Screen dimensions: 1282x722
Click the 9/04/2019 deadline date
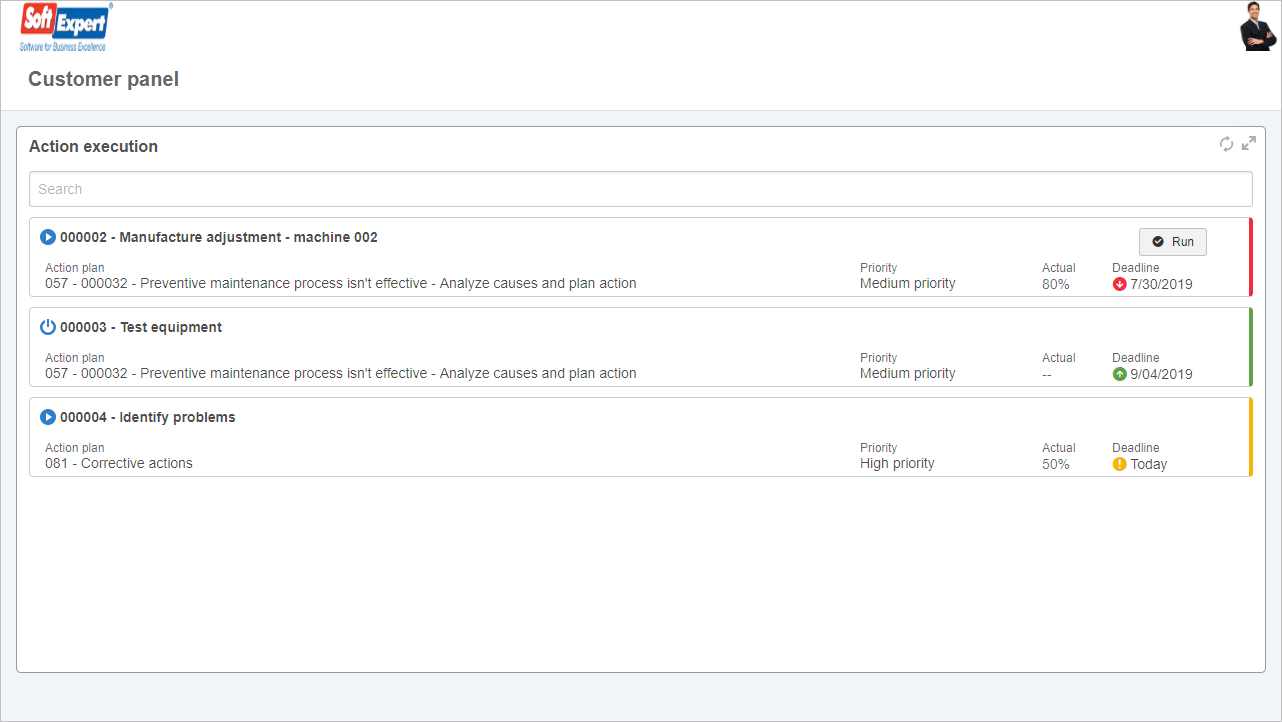(1161, 374)
